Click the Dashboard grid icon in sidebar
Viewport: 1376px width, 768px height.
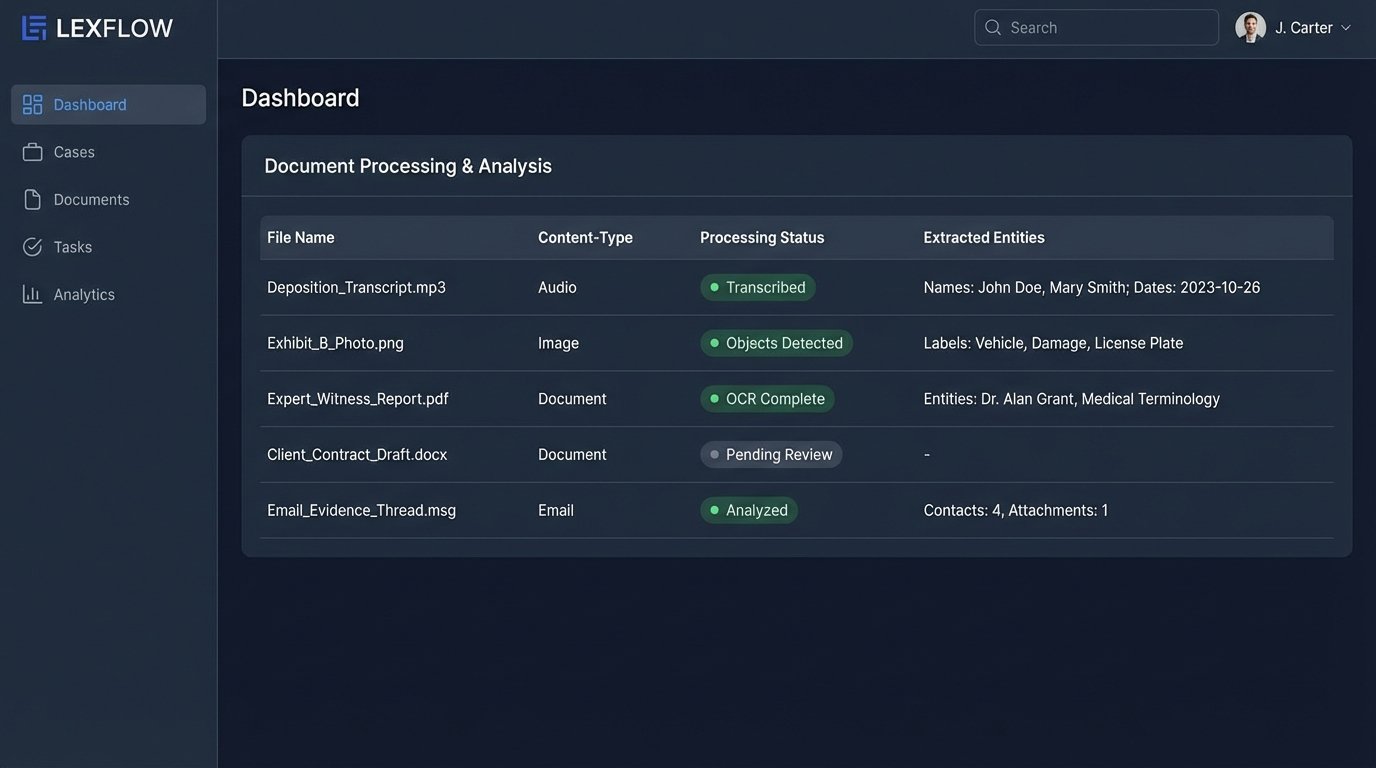pos(33,105)
